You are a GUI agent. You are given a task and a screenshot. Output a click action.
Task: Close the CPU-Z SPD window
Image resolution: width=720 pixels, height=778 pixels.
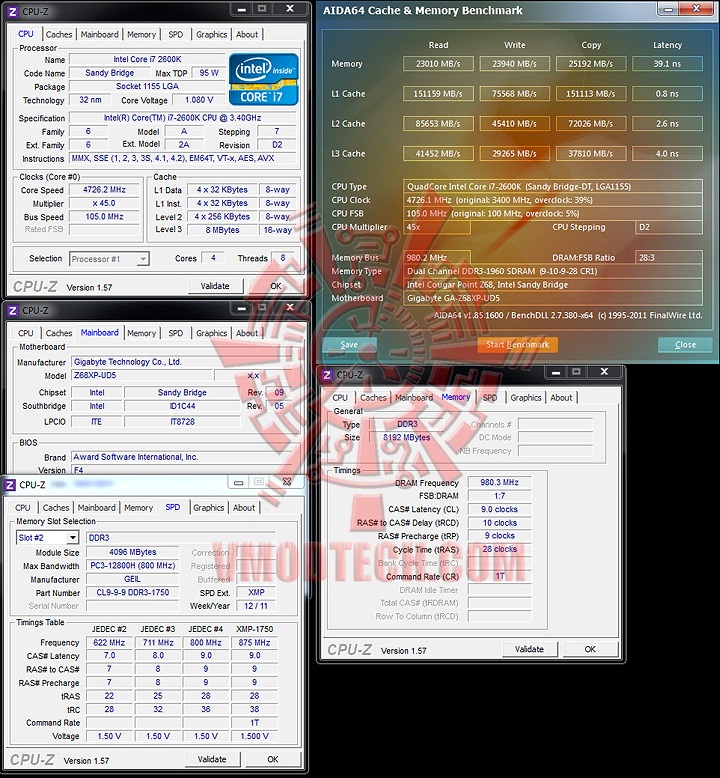[x=287, y=482]
